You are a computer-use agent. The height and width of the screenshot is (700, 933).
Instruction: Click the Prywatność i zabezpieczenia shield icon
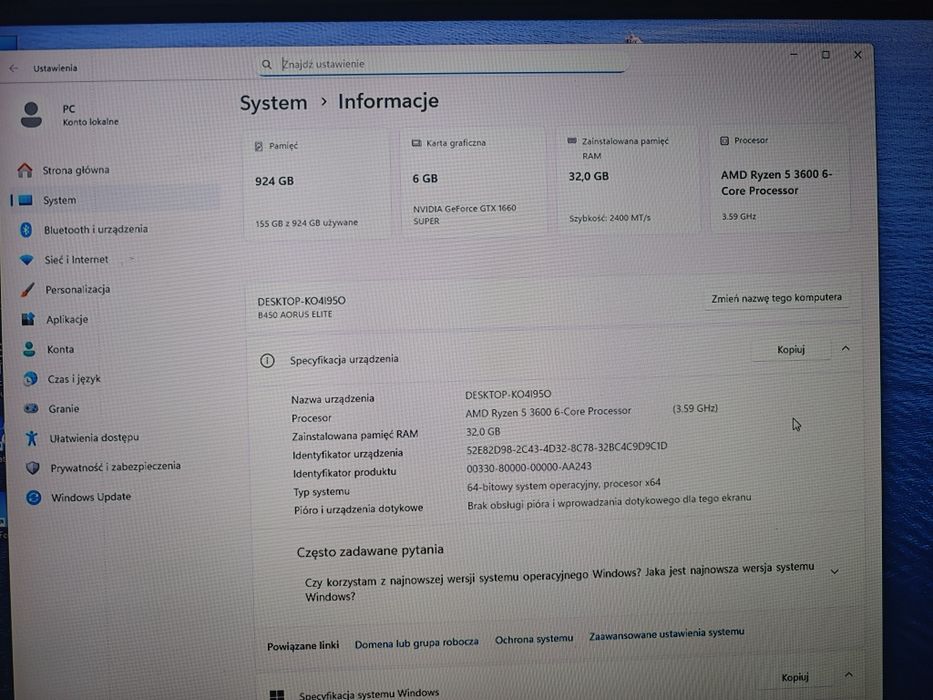click(x=33, y=468)
